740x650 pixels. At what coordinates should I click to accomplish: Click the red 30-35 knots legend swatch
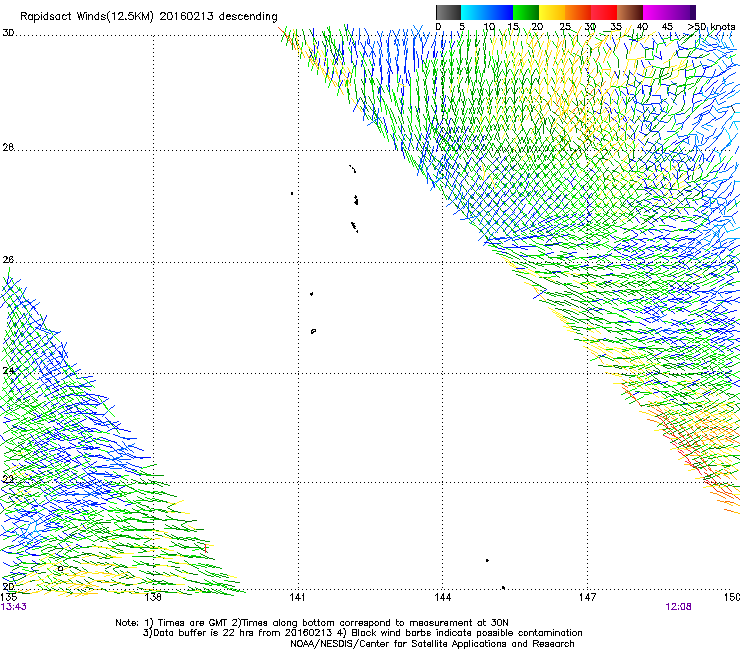click(604, 12)
